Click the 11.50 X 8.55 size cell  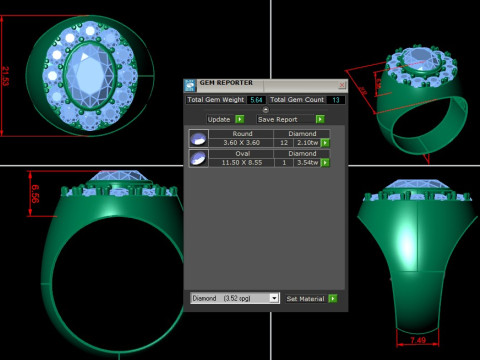[241, 163]
